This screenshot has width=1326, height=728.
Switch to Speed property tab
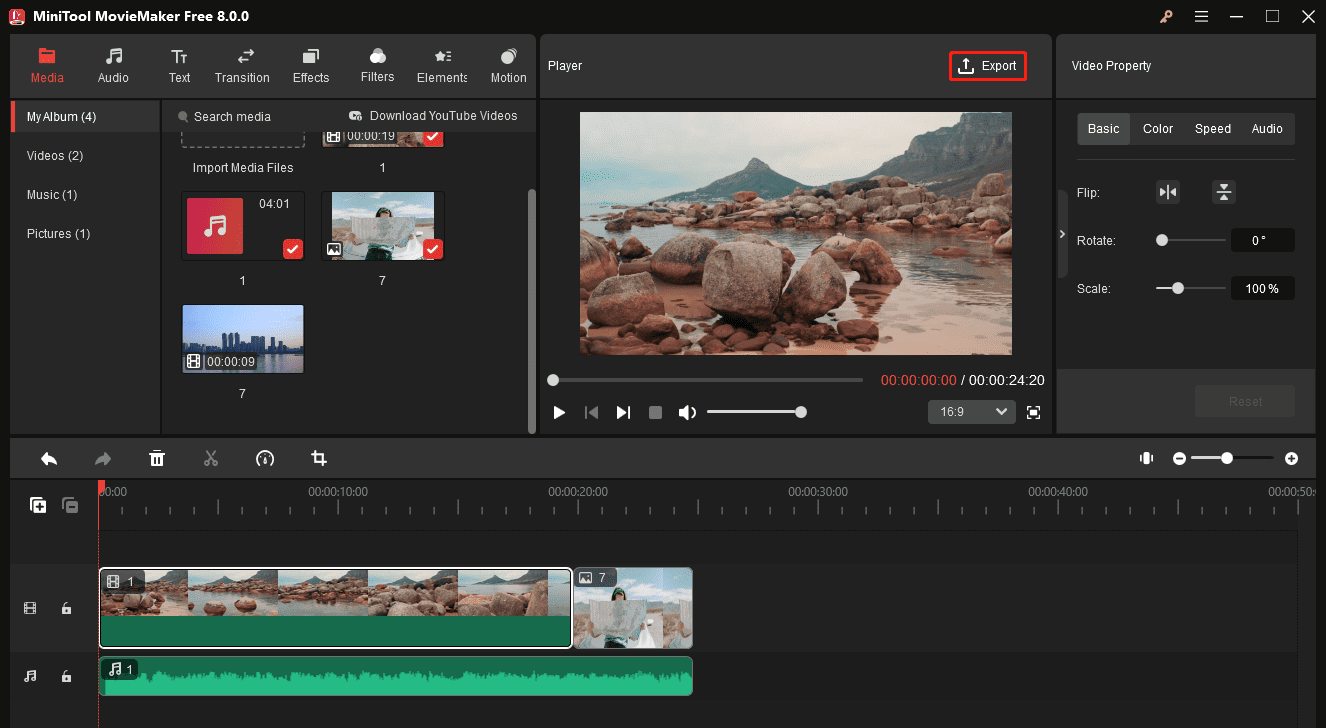pos(1213,129)
